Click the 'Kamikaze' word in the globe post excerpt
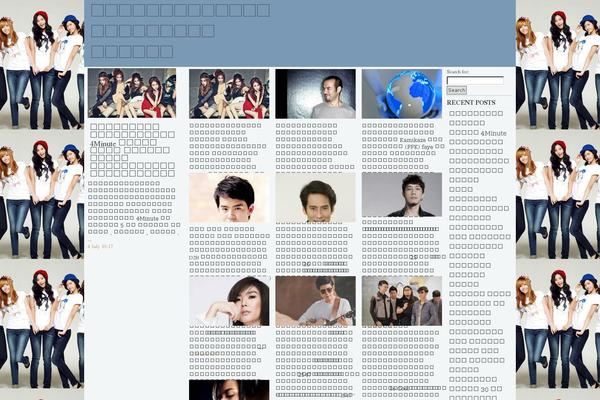The image size is (600, 400). coord(412,140)
